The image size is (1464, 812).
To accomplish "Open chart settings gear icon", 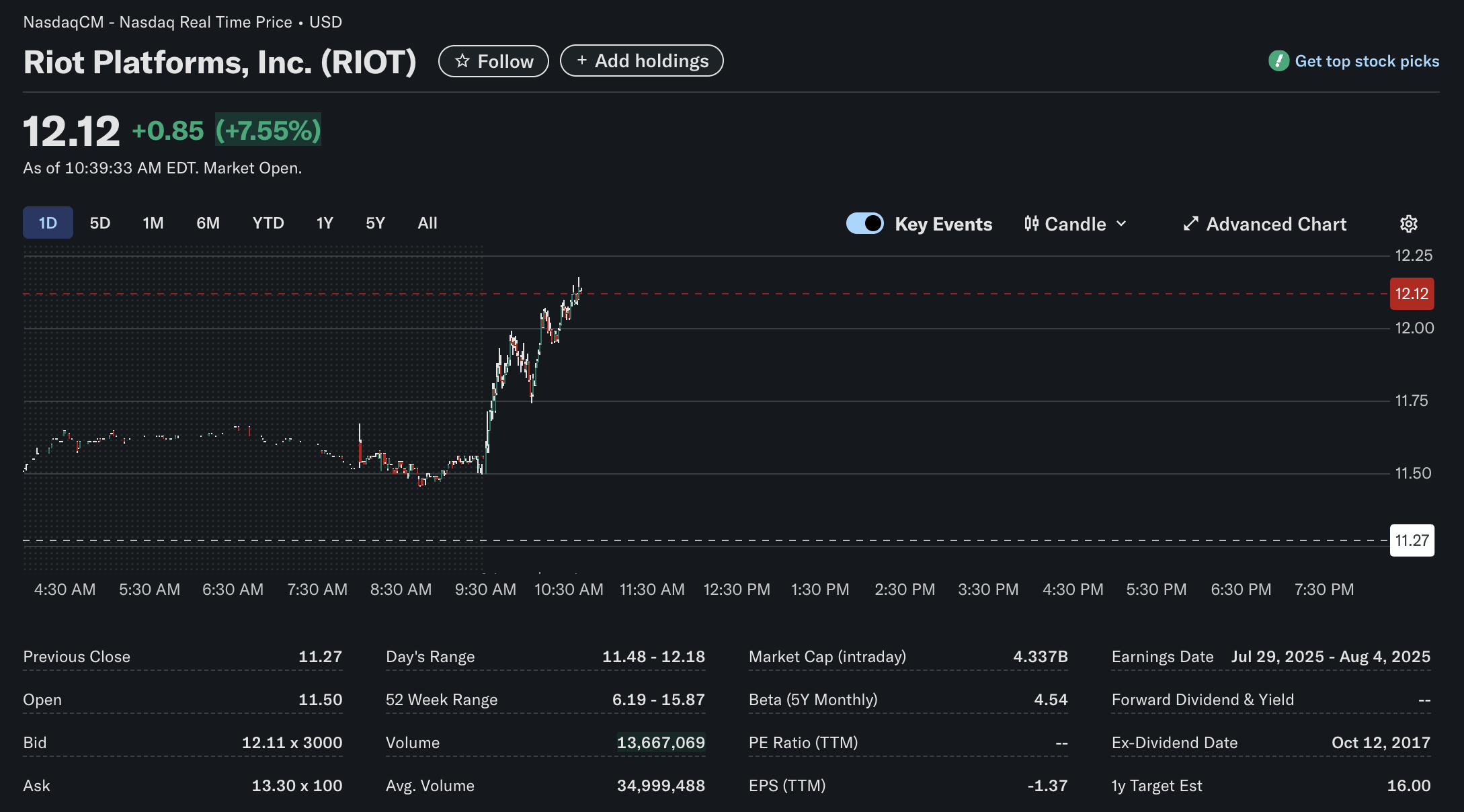I will click(1409, 224).
